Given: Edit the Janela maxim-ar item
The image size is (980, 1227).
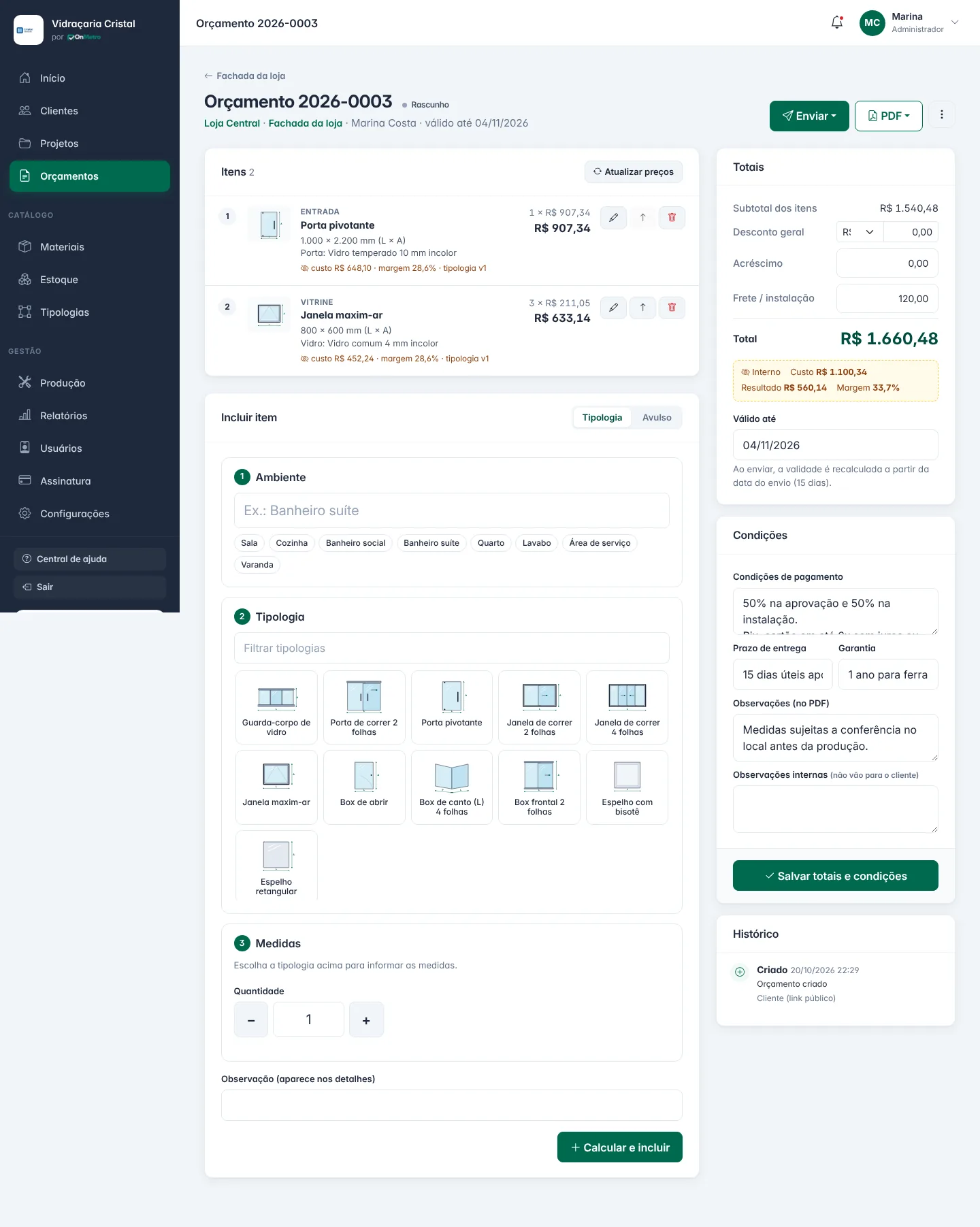Looking at the screenshot, I should 613,308.
